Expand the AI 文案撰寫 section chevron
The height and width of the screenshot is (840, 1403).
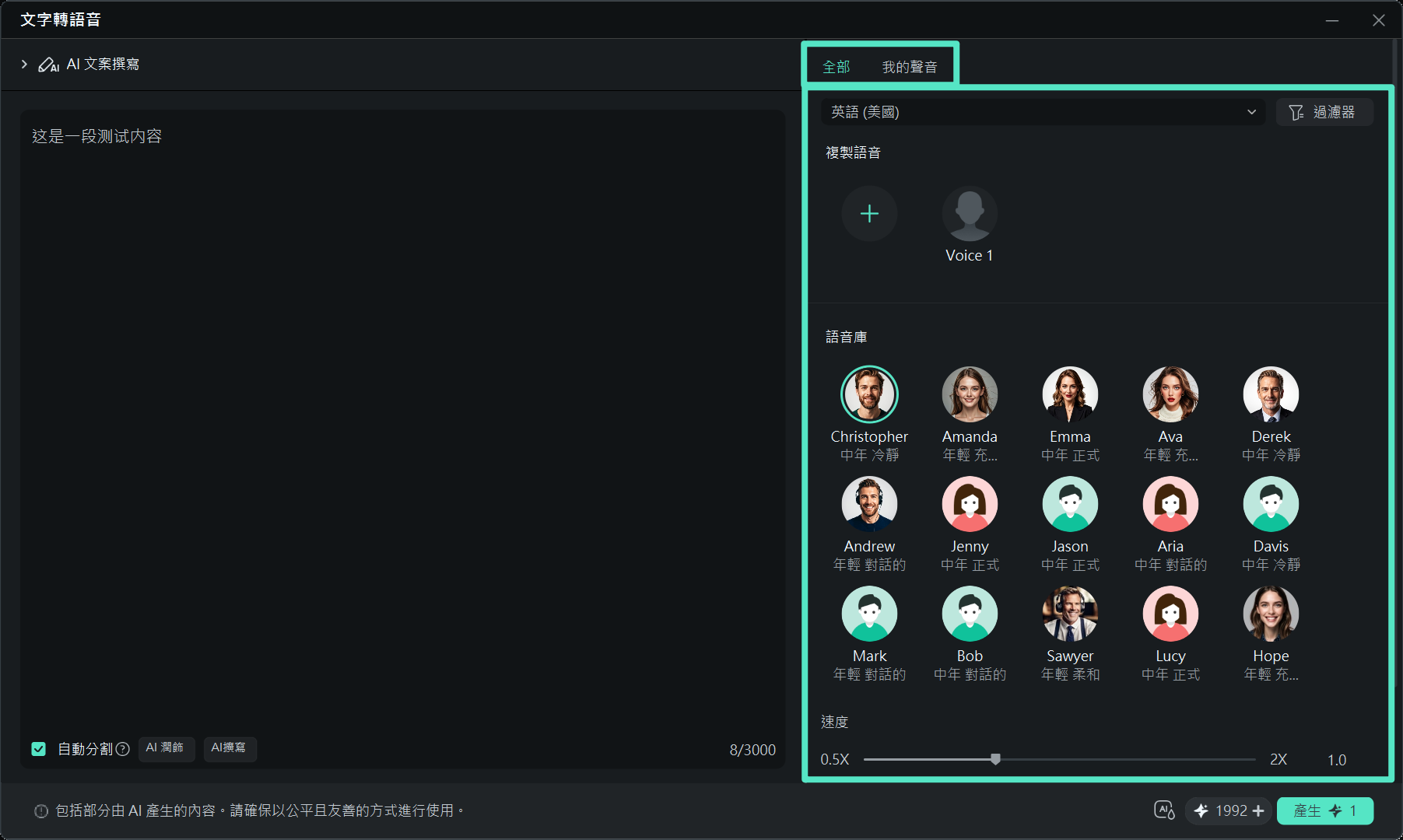coord(24,64)
